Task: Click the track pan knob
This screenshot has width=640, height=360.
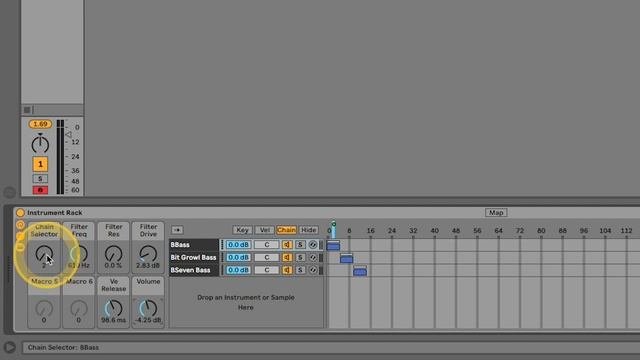Action: point(40,144)
